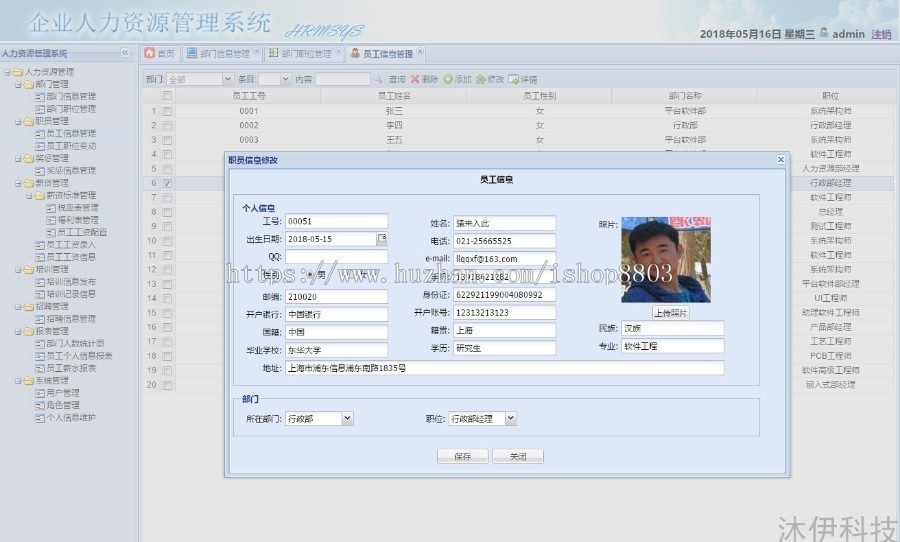
Task: Tick the checkbox for row 1 employee 0001
Action: pos(168,111)
